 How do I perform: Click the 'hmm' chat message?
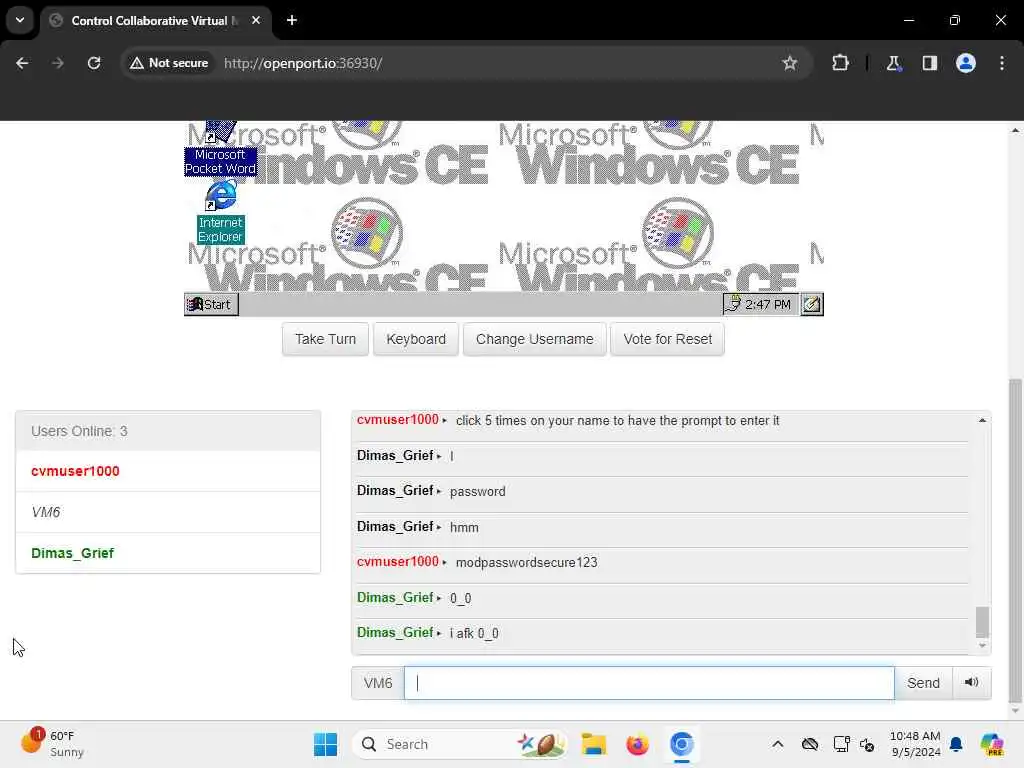pos(464,527)
